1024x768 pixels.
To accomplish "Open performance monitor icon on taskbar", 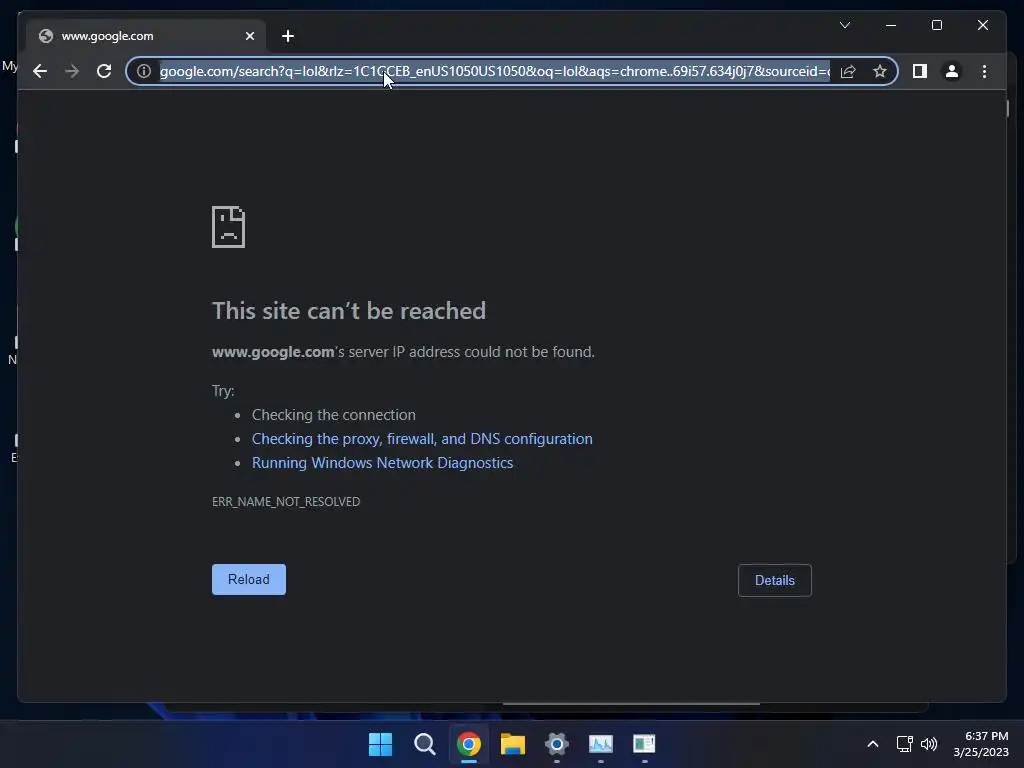I will [x=601, y=744].
